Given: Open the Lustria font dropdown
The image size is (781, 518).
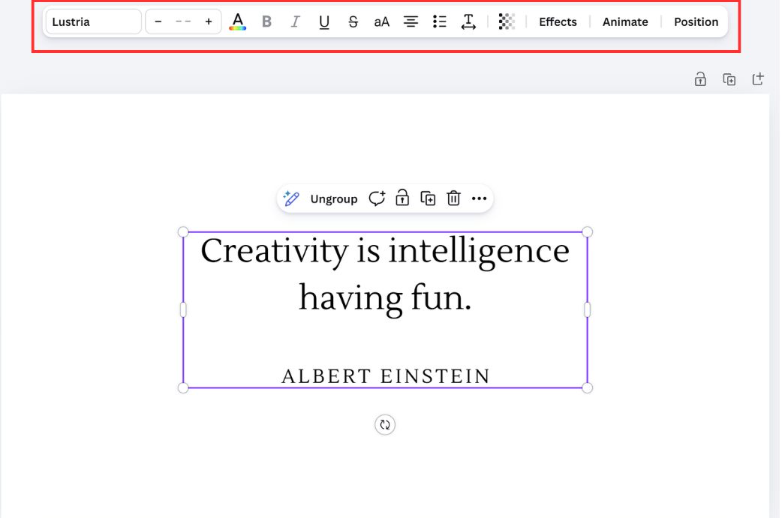Looking at the screenshot, I should (x=92, y=22).
